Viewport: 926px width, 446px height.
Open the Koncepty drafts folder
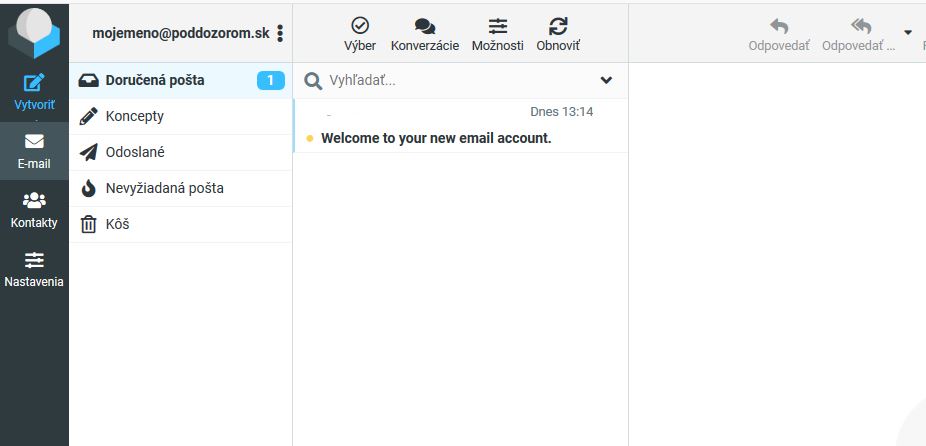click(134, 116)
